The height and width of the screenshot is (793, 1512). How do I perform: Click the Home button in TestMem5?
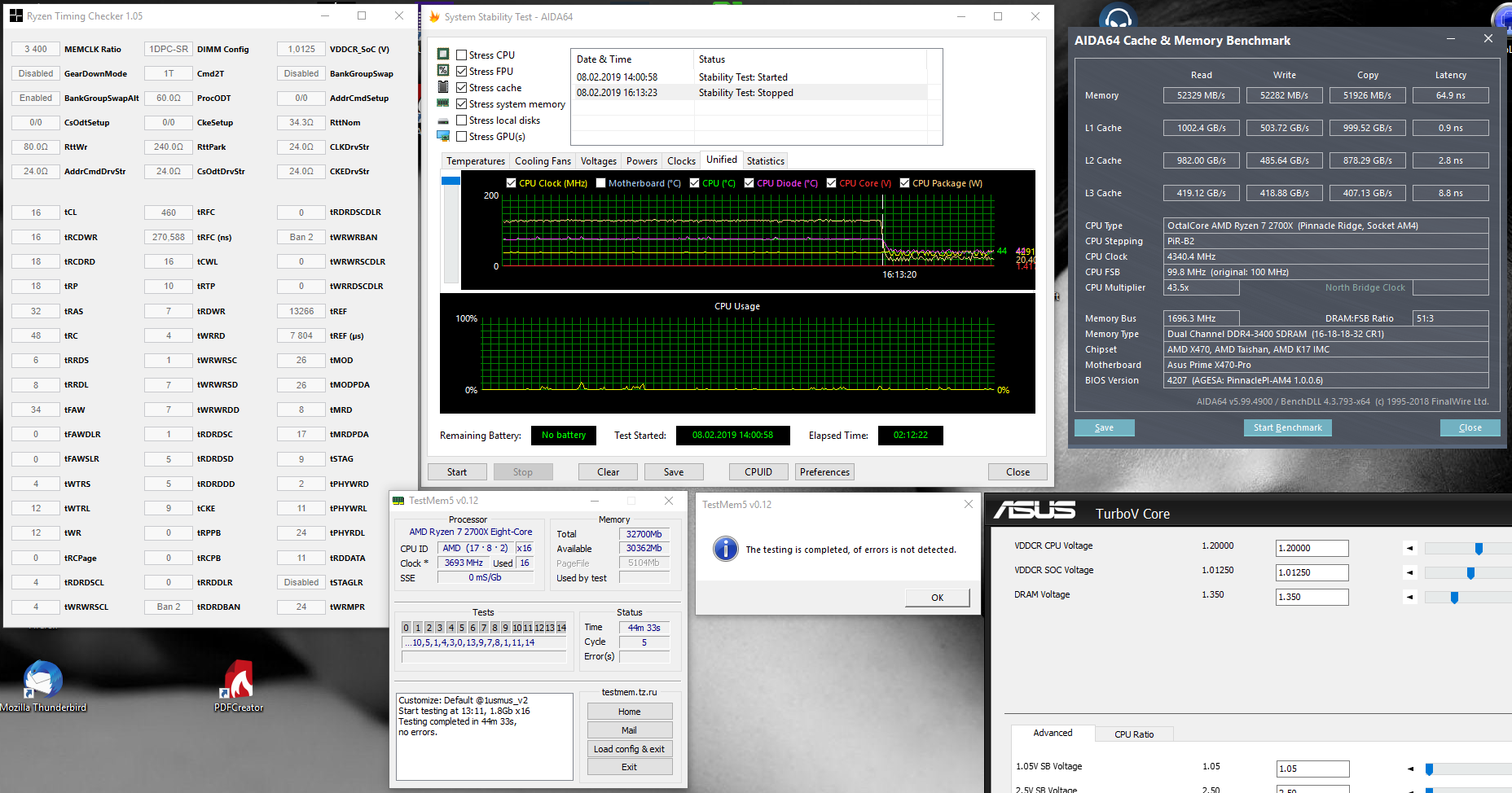[x=630, y=712]
